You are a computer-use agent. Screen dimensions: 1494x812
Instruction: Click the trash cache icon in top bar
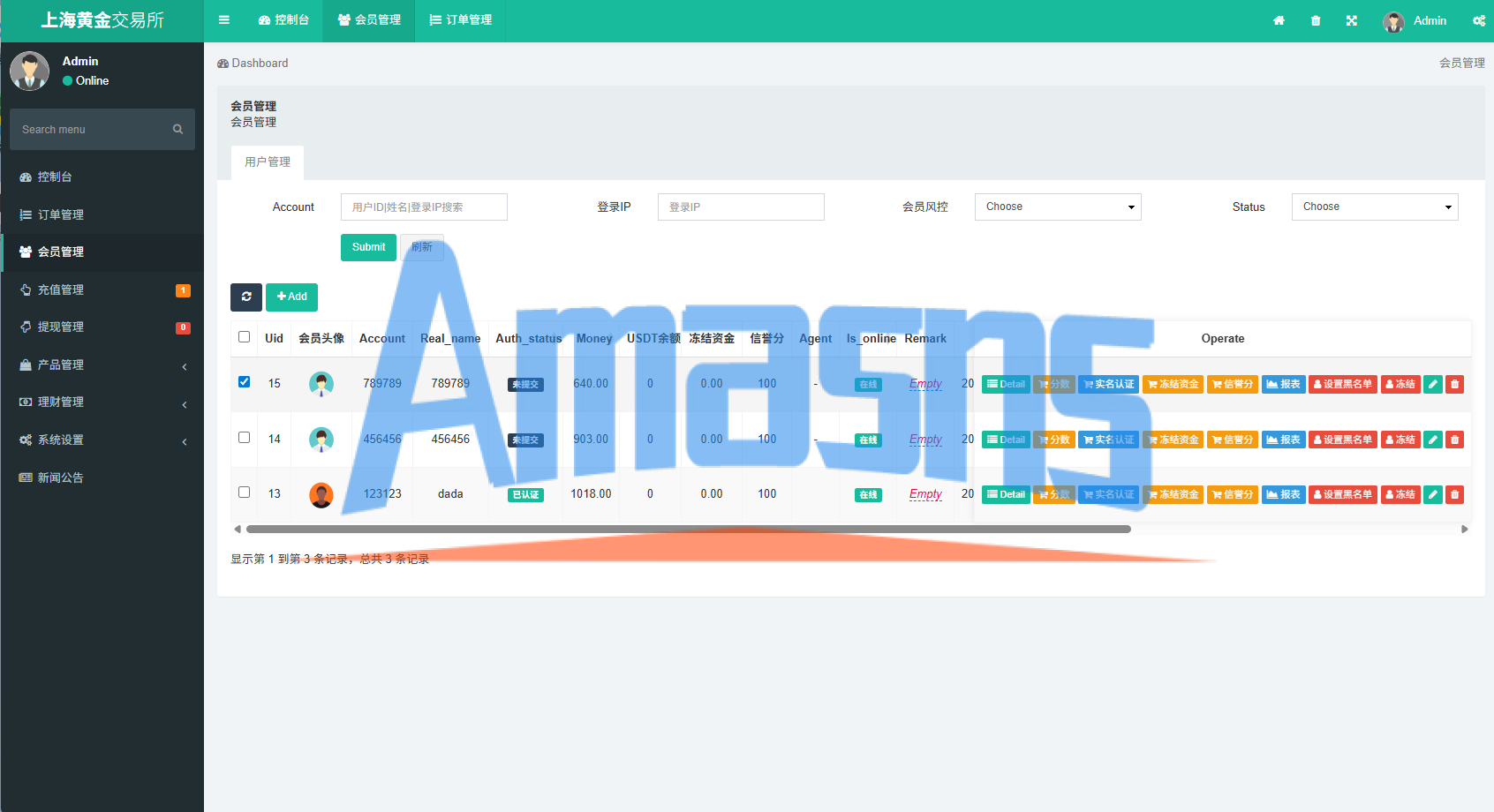pyautogui.click(x=1316, y=20)
